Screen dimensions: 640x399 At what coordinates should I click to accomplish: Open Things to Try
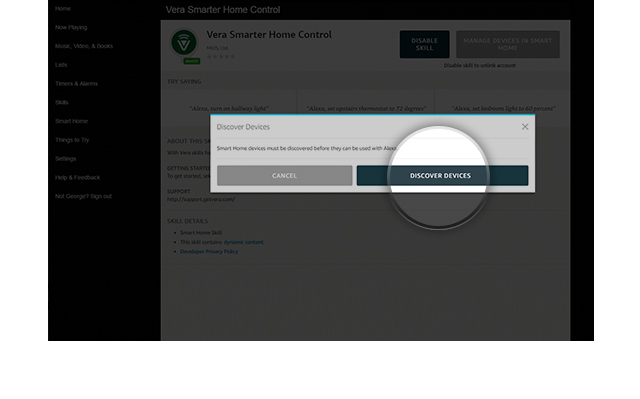[x=72, y=140]
